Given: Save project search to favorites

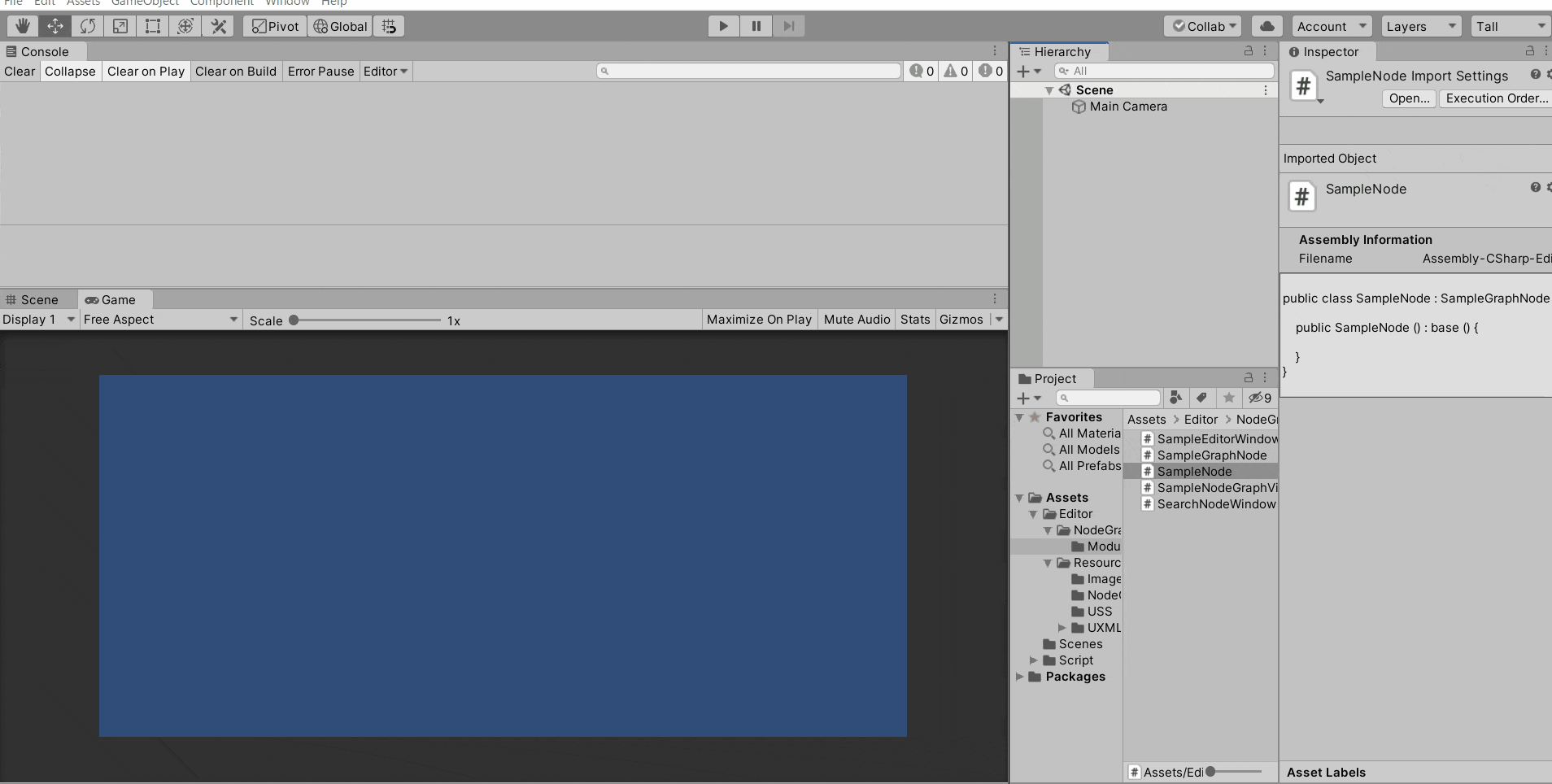Looking at the screenshot, I should [1229, 398].
